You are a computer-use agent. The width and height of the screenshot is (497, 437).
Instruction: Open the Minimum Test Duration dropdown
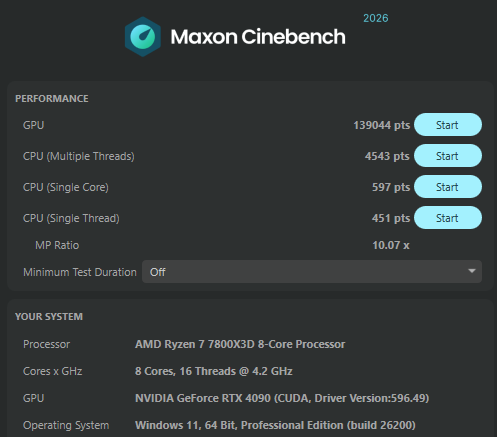(312, 272)
